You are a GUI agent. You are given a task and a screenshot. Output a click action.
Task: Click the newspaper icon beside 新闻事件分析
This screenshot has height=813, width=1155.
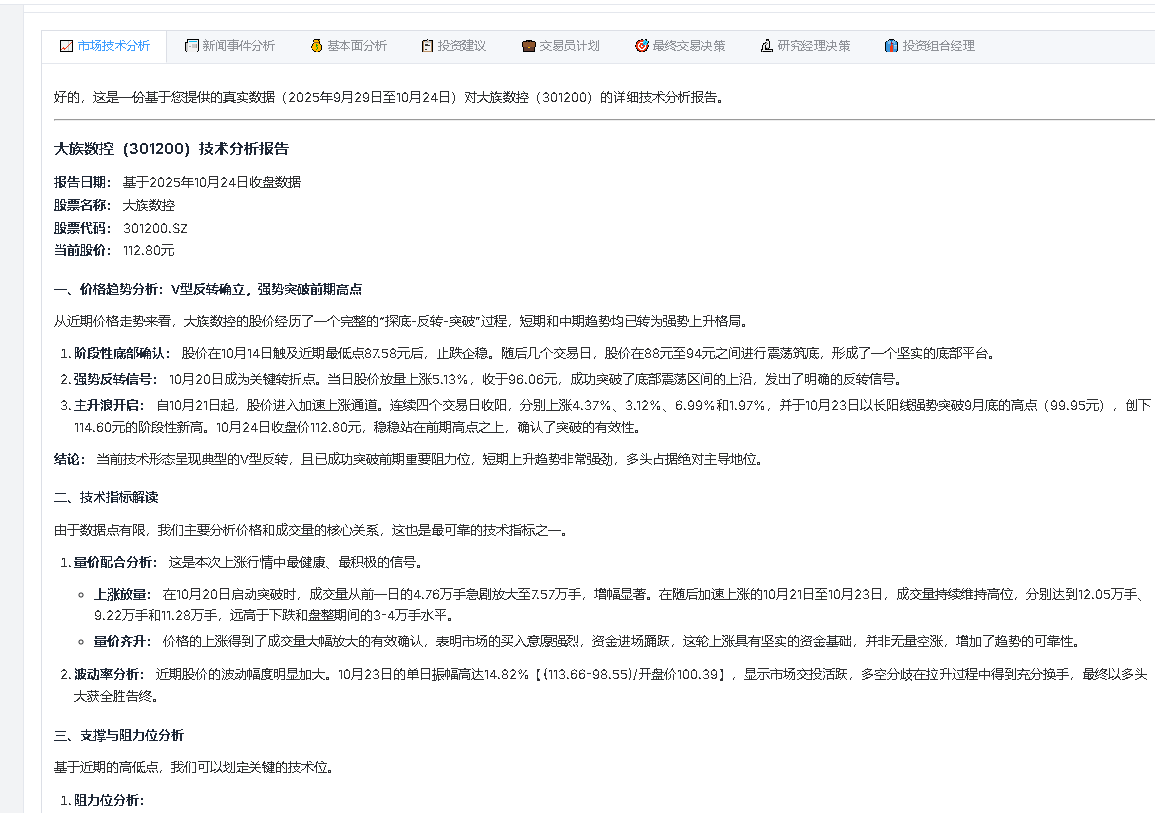[x=192, y=46]
